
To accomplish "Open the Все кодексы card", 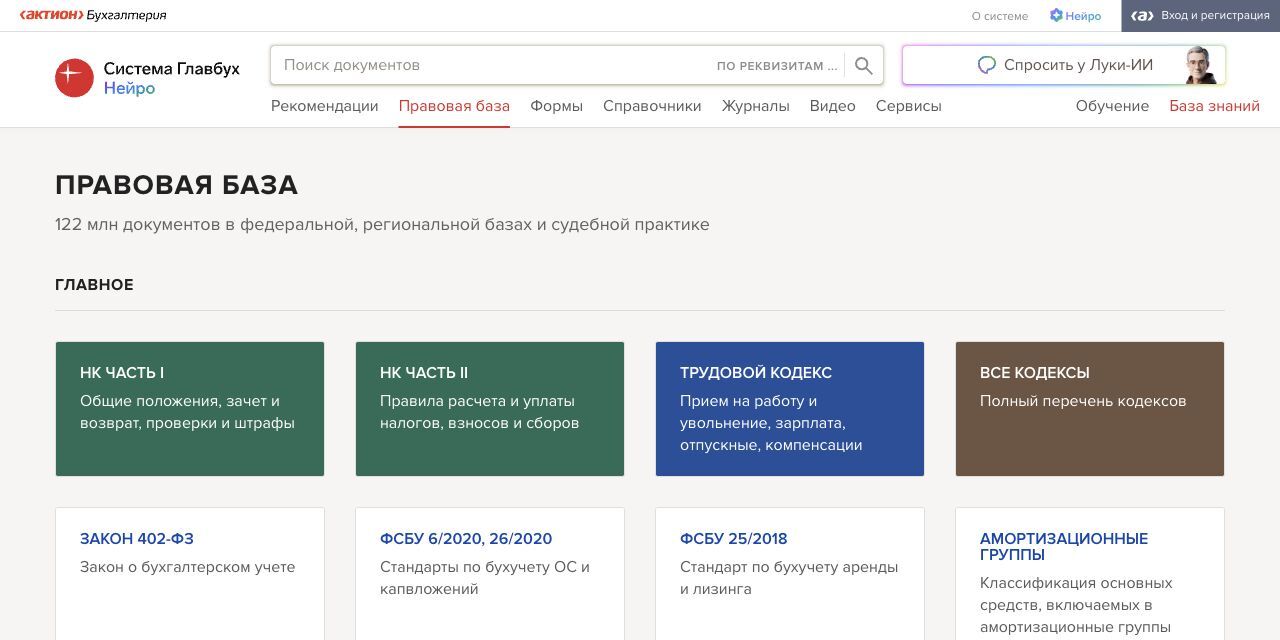I will click(x=1090, y=409).
